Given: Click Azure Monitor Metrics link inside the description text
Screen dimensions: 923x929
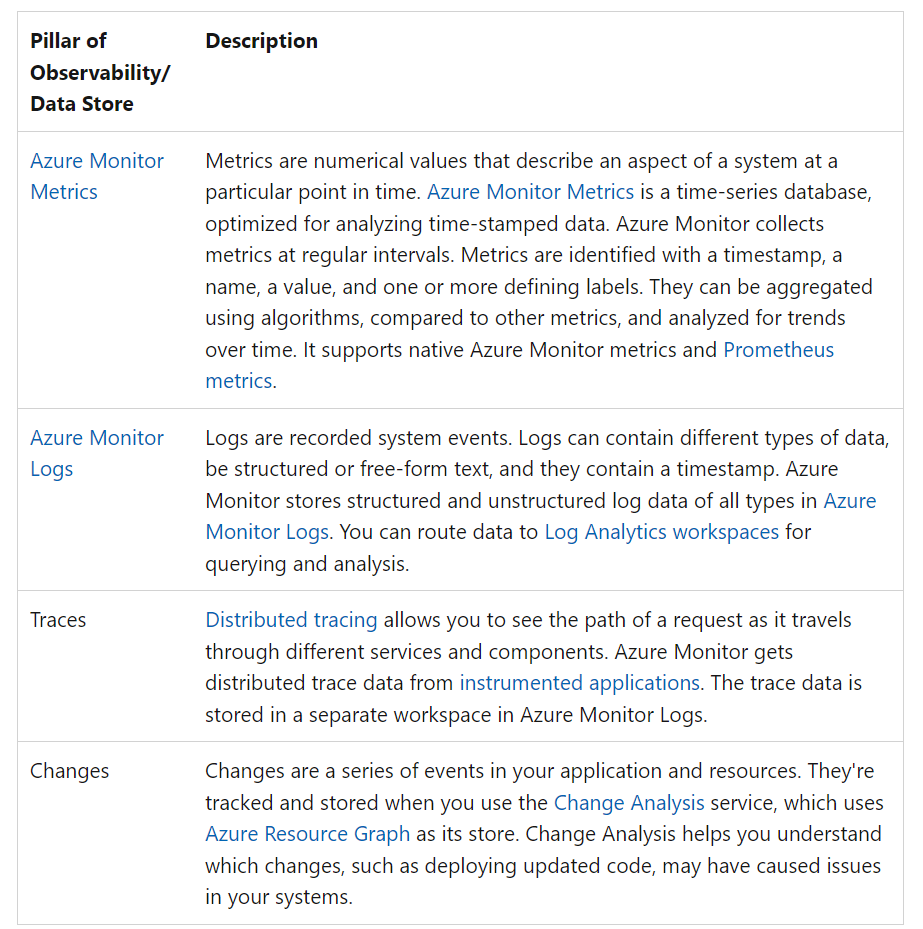Looking at the screenshot, I should point(530,192).
